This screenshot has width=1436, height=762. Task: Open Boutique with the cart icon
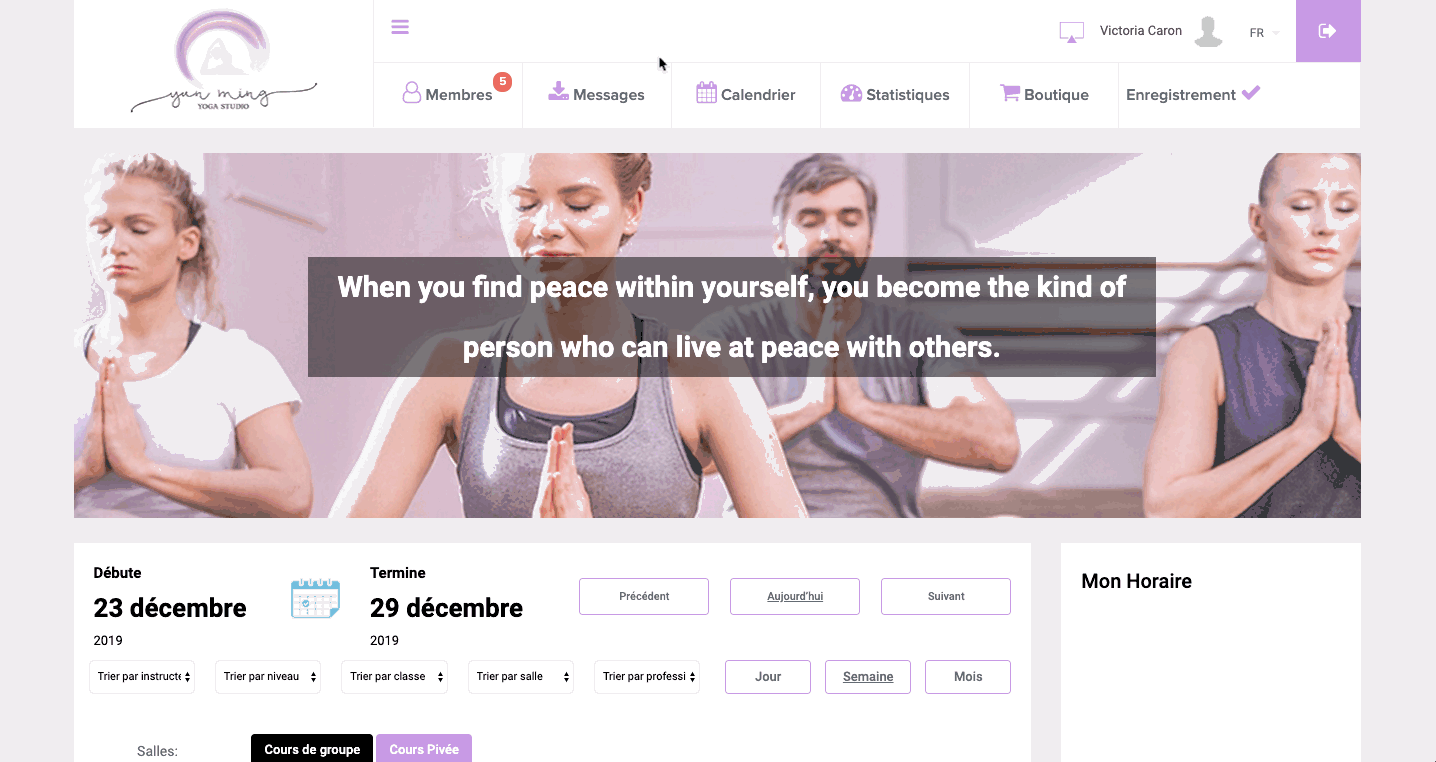click(1044, 95)
